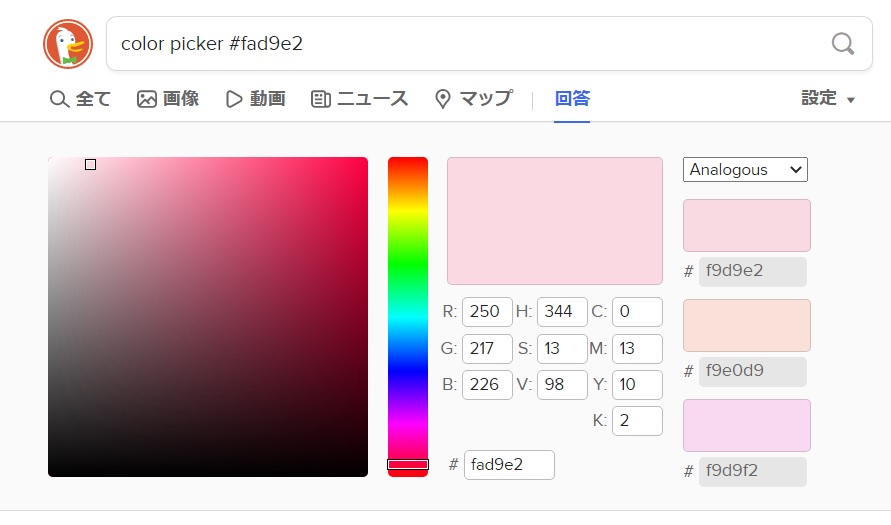Click the f9e0d9 analogous color swatch

[x=747, y=326]
